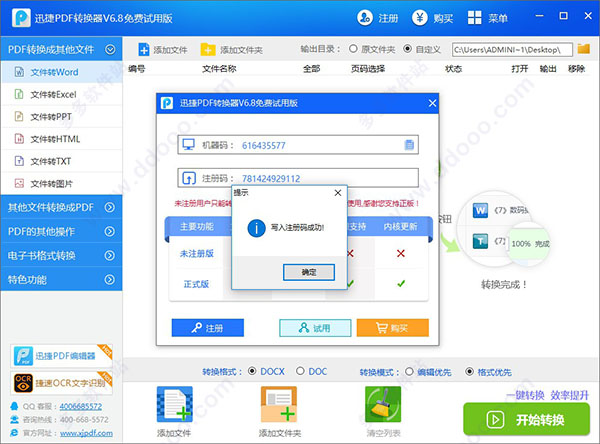Click the 购买 yen icon in title bar
The width and height of the screenshot is (600, 444).
coord(420,18)
